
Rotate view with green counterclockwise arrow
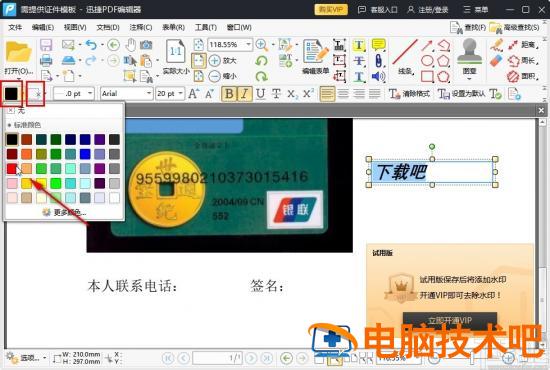click(261, 60)
